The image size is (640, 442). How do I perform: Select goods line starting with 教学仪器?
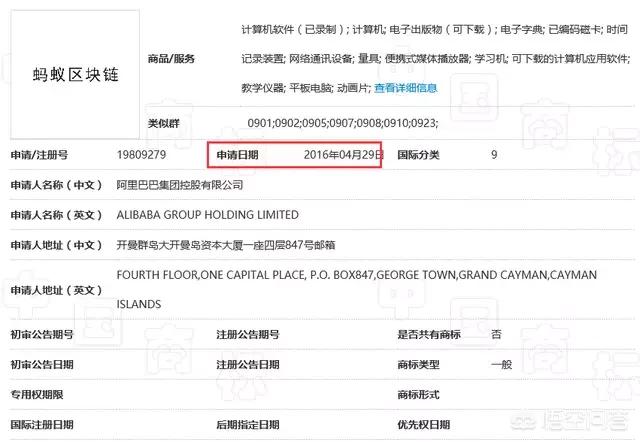306,88
